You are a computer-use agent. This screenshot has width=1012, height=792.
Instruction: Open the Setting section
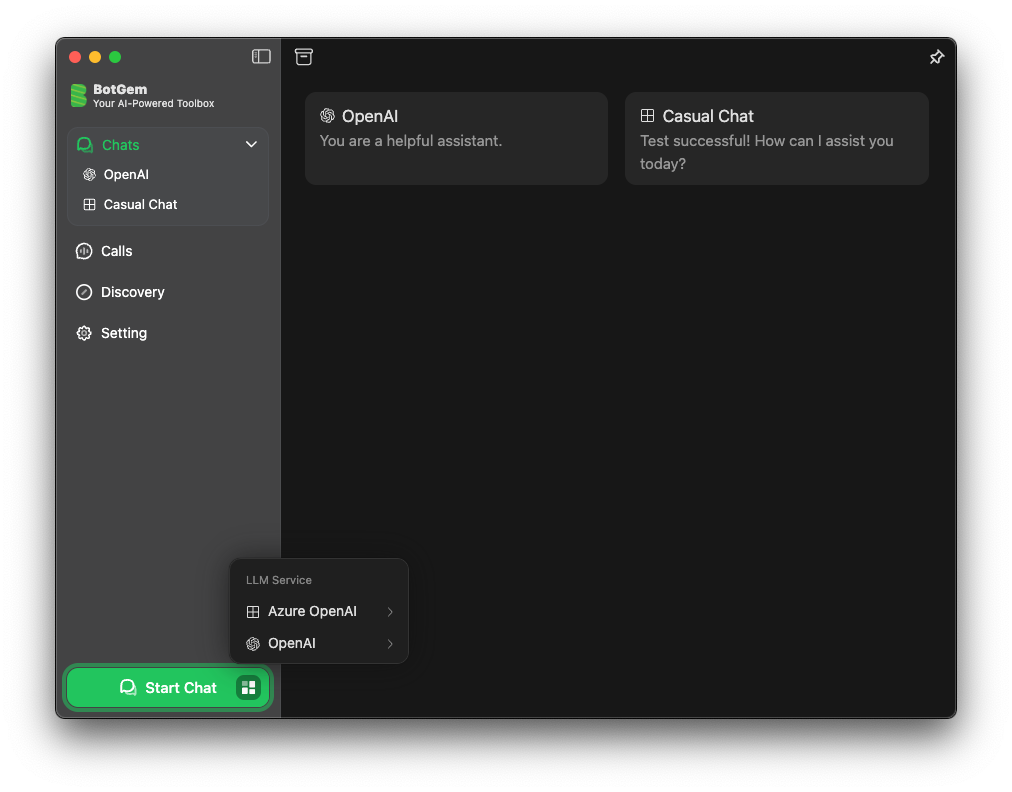click(168, 333)
